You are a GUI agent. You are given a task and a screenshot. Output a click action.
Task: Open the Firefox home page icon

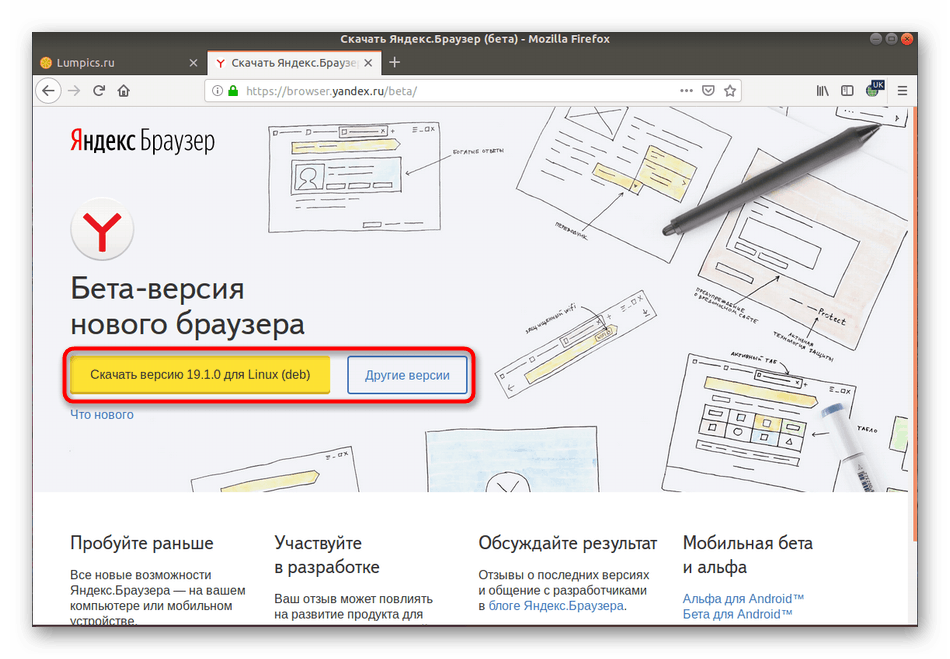pyautogui.click(x=124, y=91)
